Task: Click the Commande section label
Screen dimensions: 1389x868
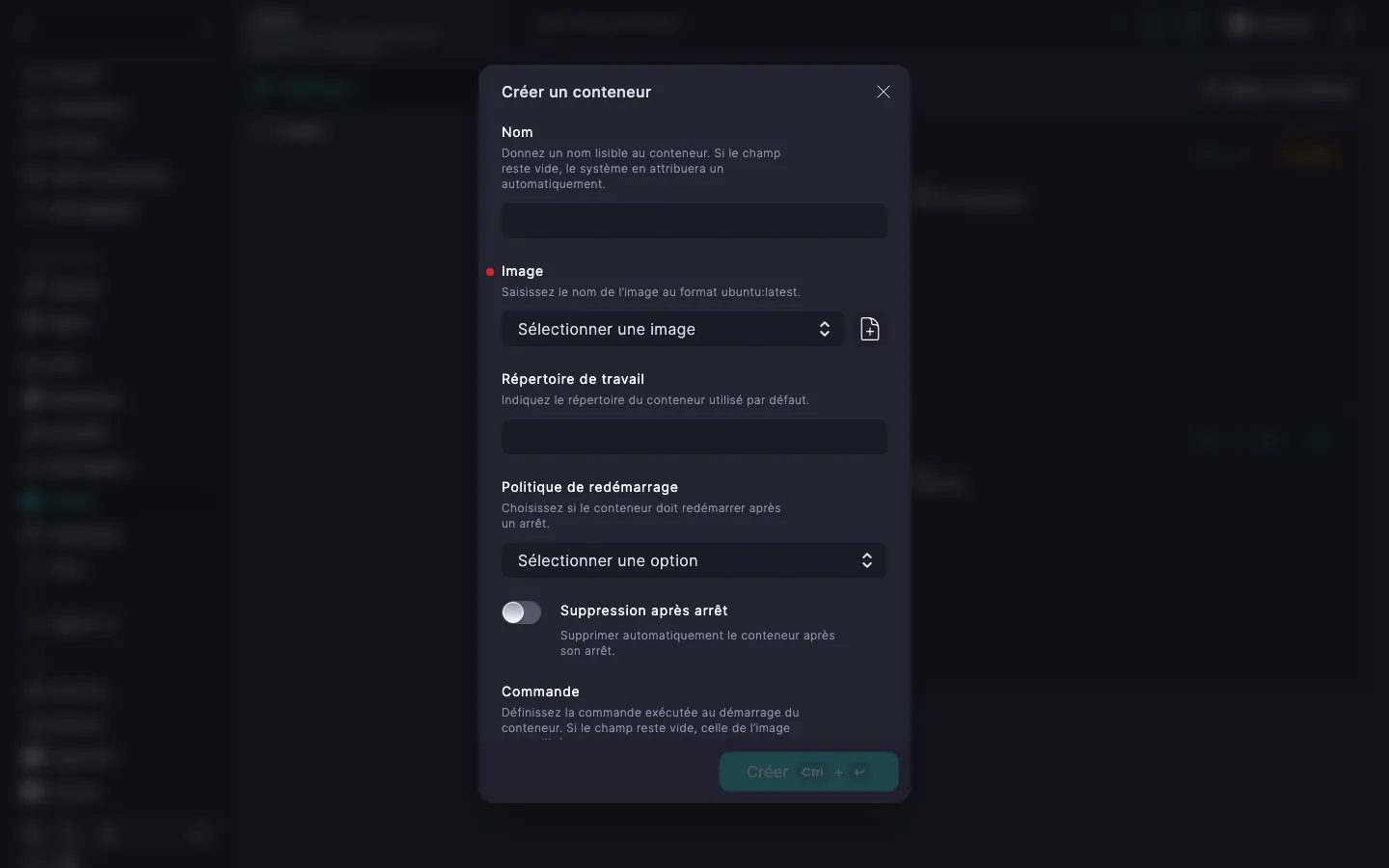Action: (540, 692)
